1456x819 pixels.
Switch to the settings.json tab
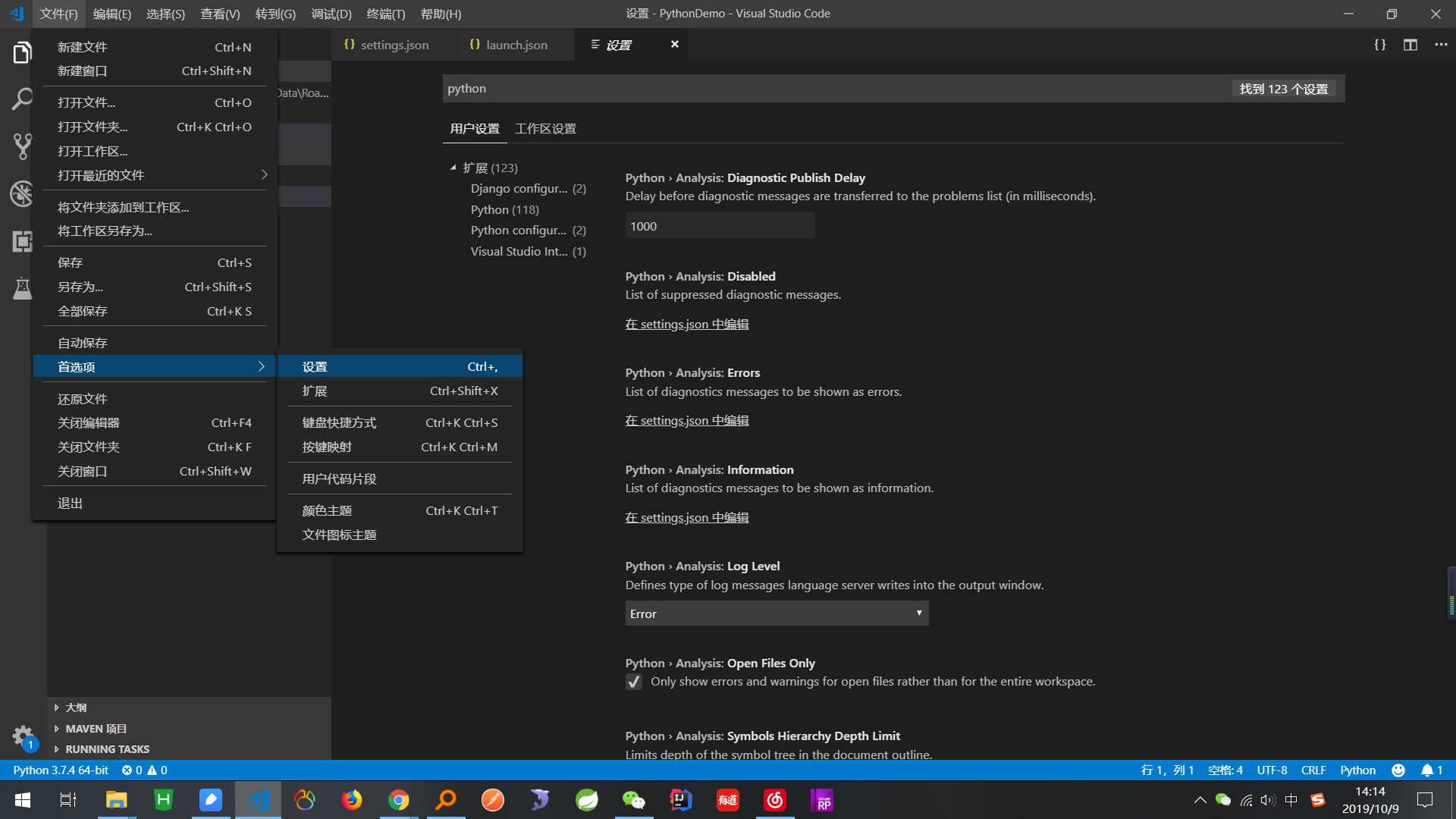[x=394, y=45]
